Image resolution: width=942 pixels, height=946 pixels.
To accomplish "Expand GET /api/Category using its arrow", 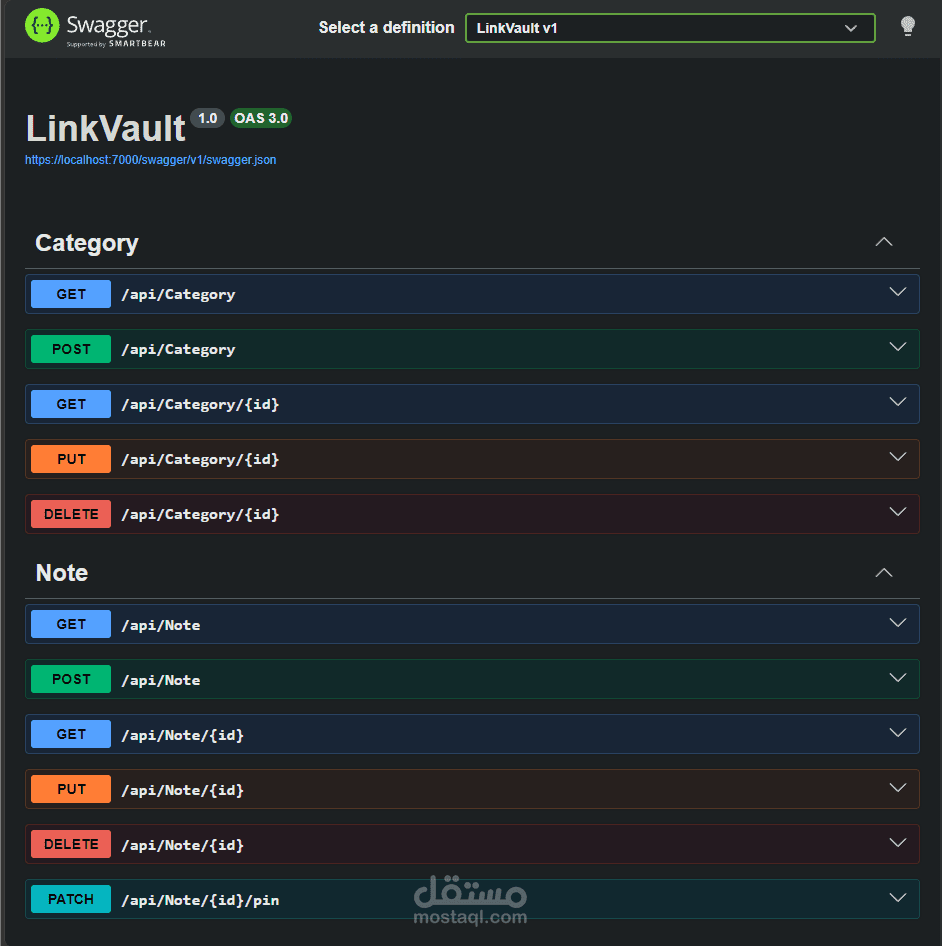I will (x=898, y=292).
